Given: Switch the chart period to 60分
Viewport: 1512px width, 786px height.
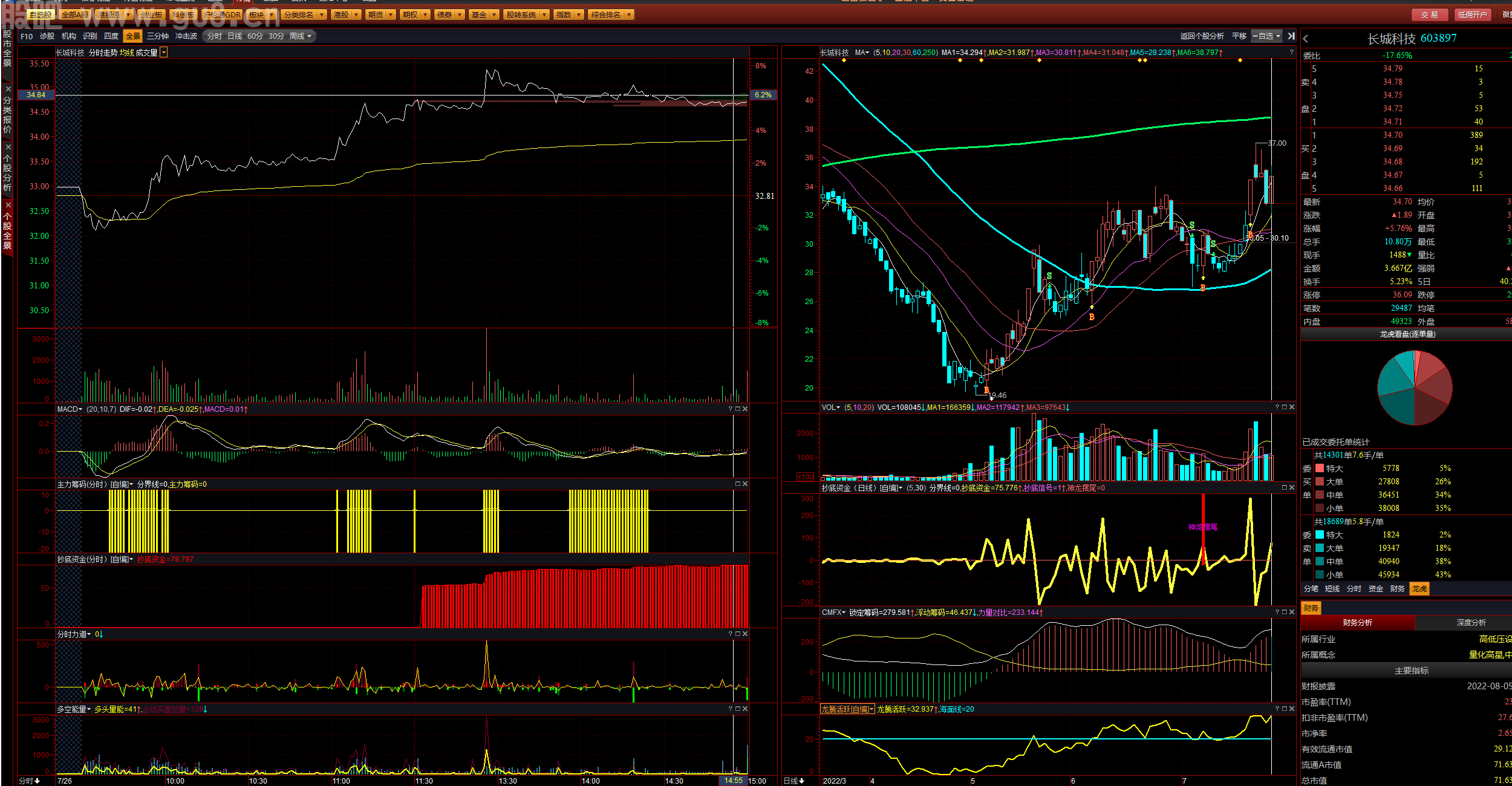Looking at the screenshot, I should click(x=255, y=36).
